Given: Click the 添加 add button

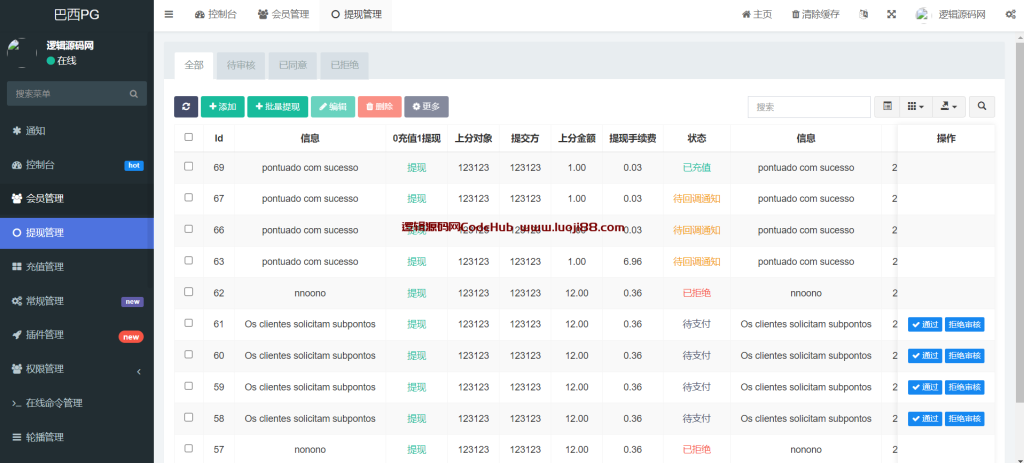Looking at the screenshot, I should pos(223,106).
